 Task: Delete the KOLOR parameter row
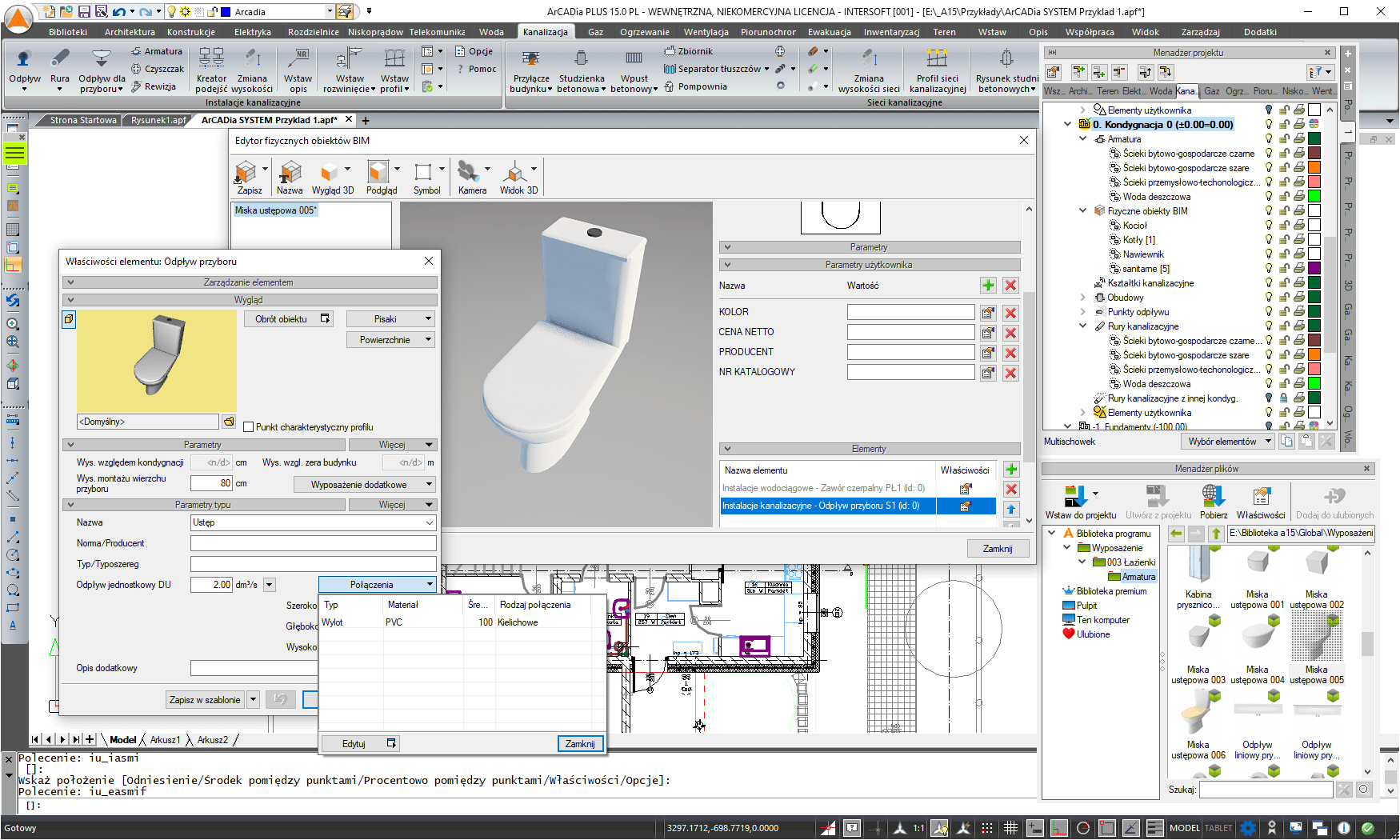pos(1010,313)
